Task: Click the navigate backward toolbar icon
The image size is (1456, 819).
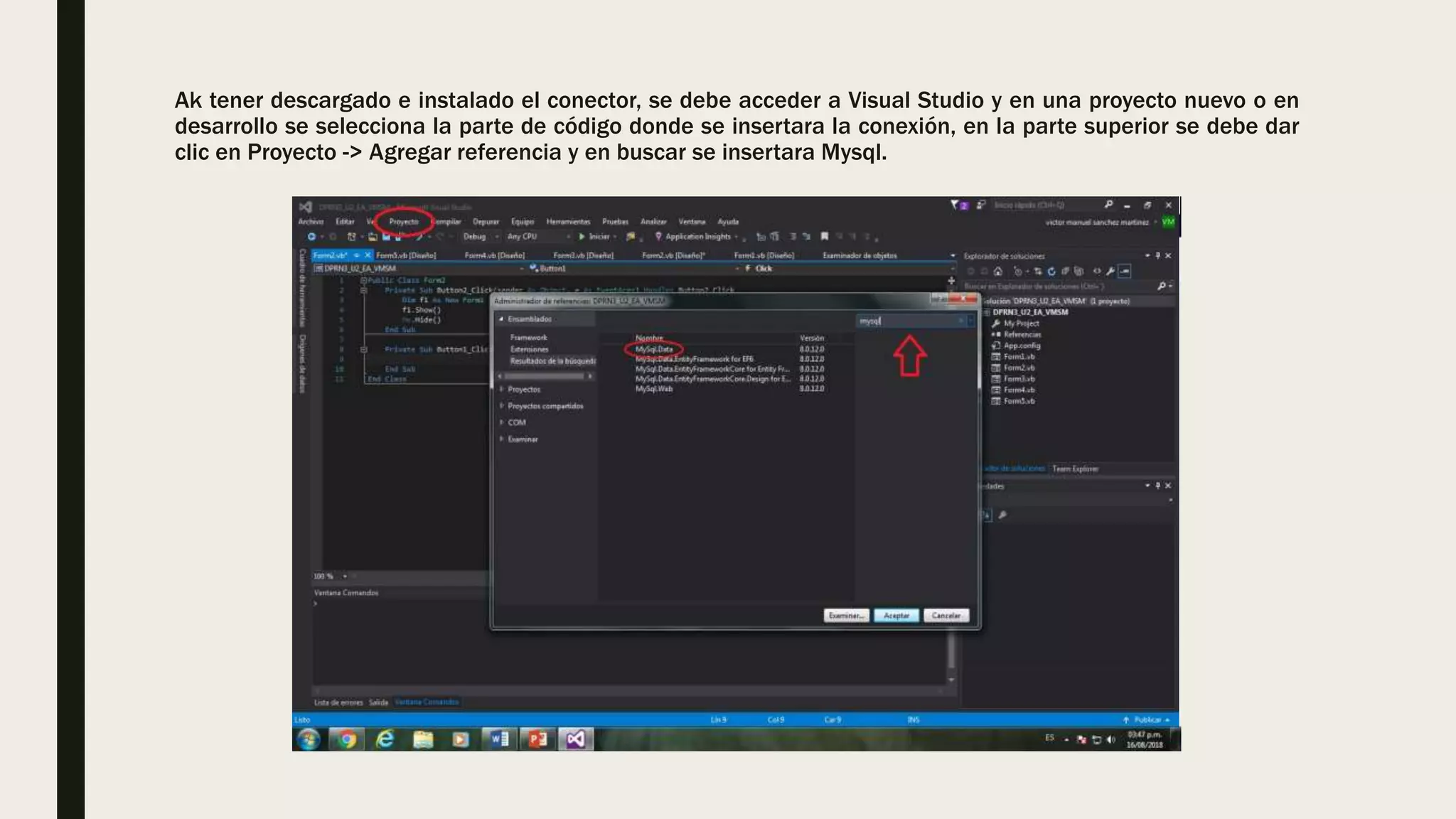Action: point(311,237)
